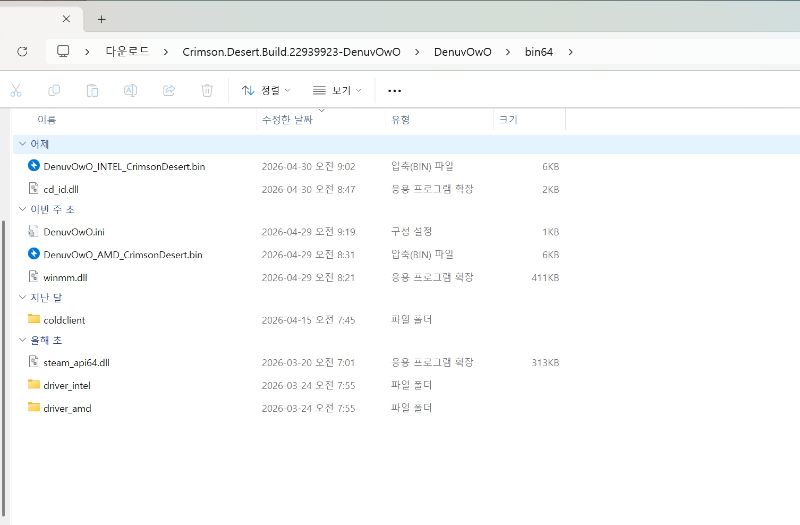Select the coldclient folder
800x525 pixels.
click(64, 320)
